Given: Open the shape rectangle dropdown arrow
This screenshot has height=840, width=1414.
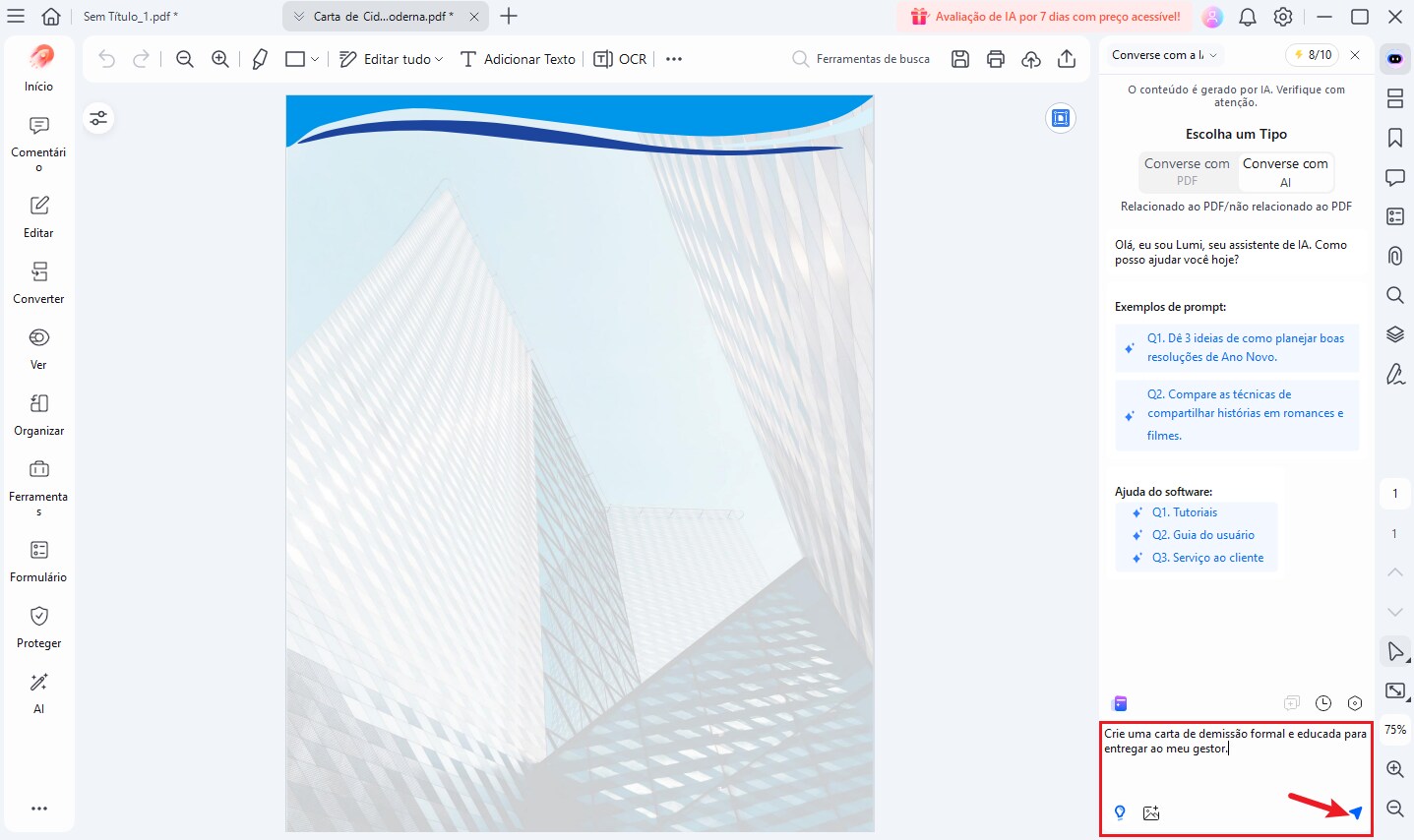Looking at the screenshot, I should 315,59.
